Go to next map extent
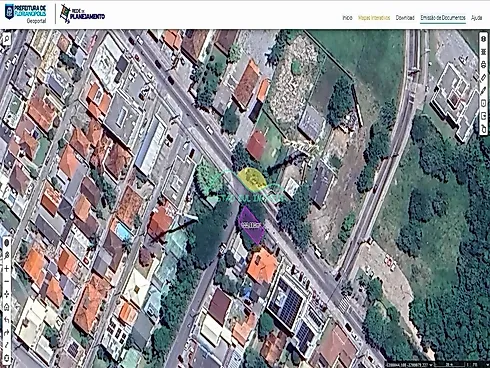 tap(7, 333)
